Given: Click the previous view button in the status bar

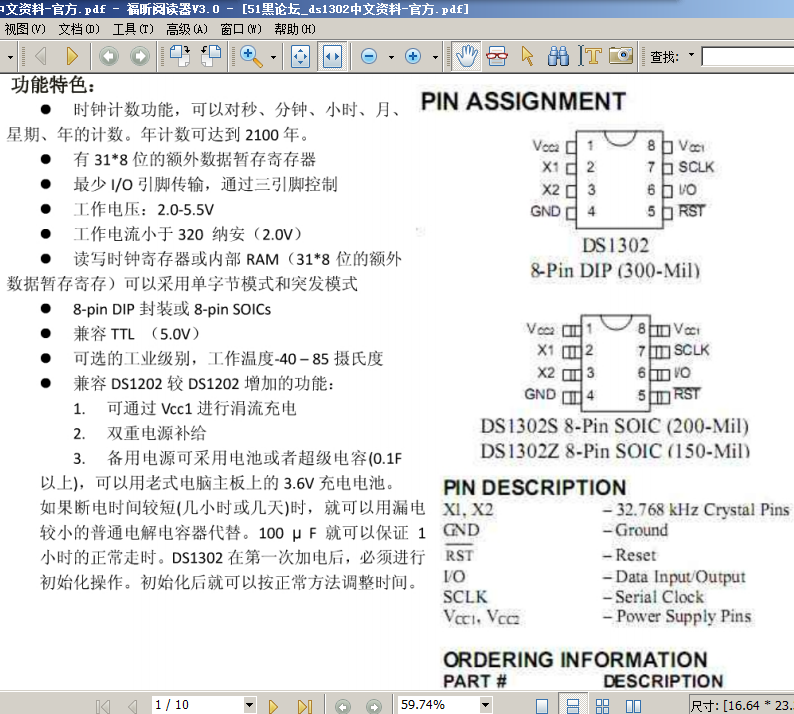Looking at the screenshot, I should click(343, 706).
